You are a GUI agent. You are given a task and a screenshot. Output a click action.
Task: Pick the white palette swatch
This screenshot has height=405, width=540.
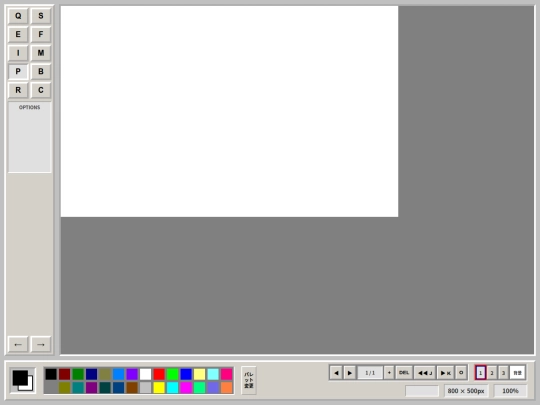coord(145,374)
